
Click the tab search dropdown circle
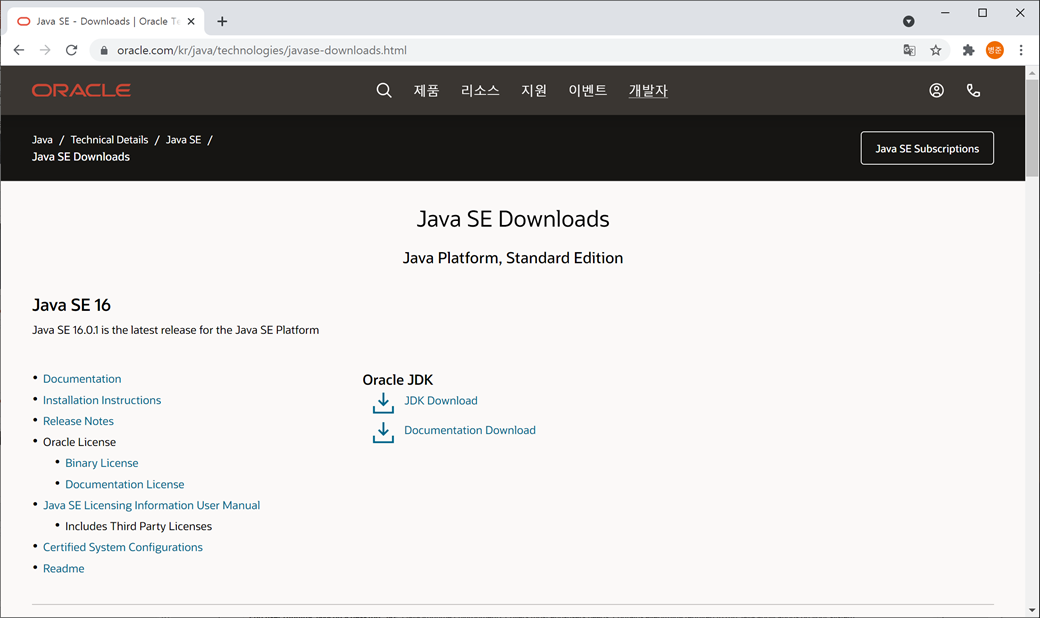pyautogui.click(x=909, y=21)
